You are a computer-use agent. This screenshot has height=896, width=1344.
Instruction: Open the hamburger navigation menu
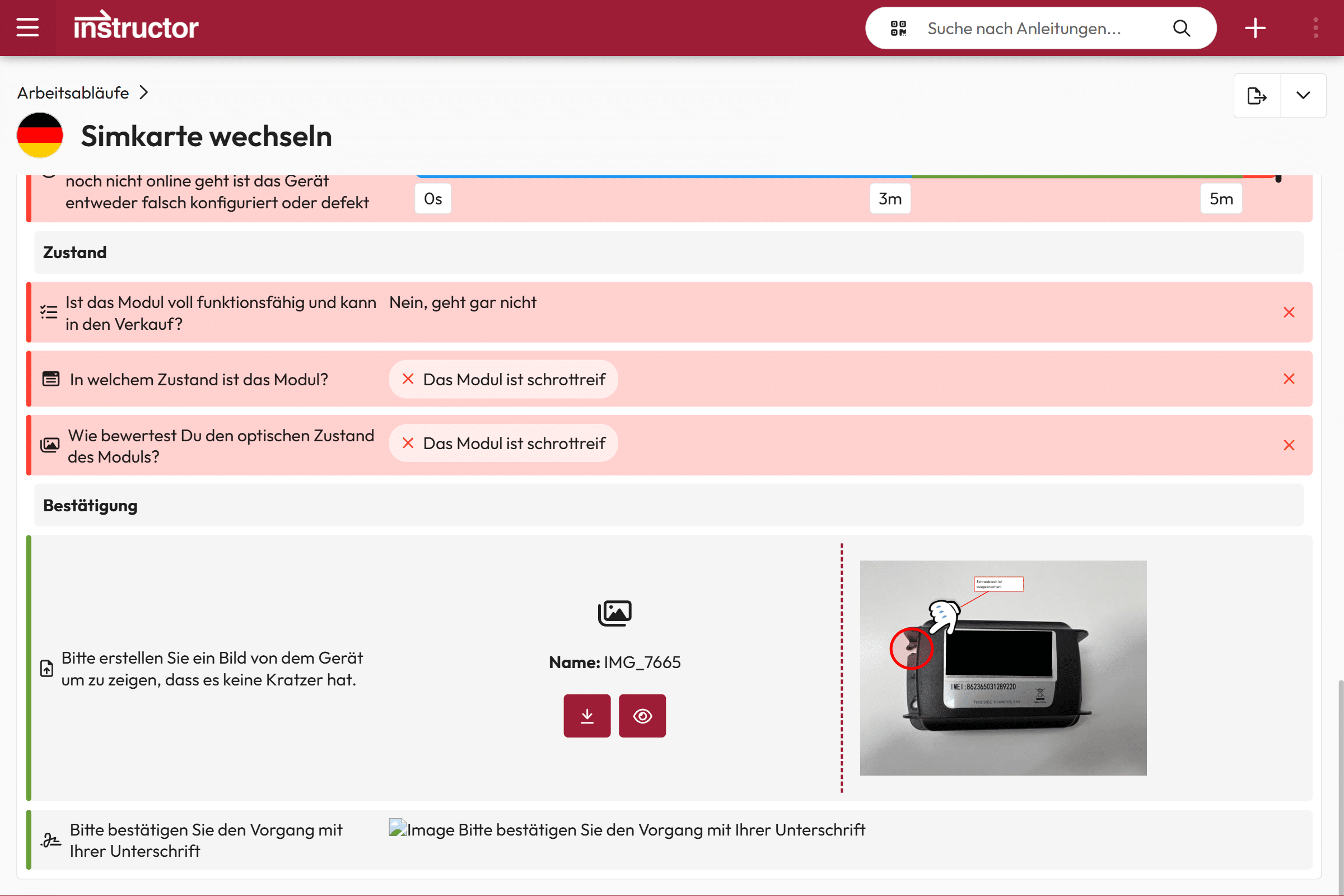pos(27,27)
